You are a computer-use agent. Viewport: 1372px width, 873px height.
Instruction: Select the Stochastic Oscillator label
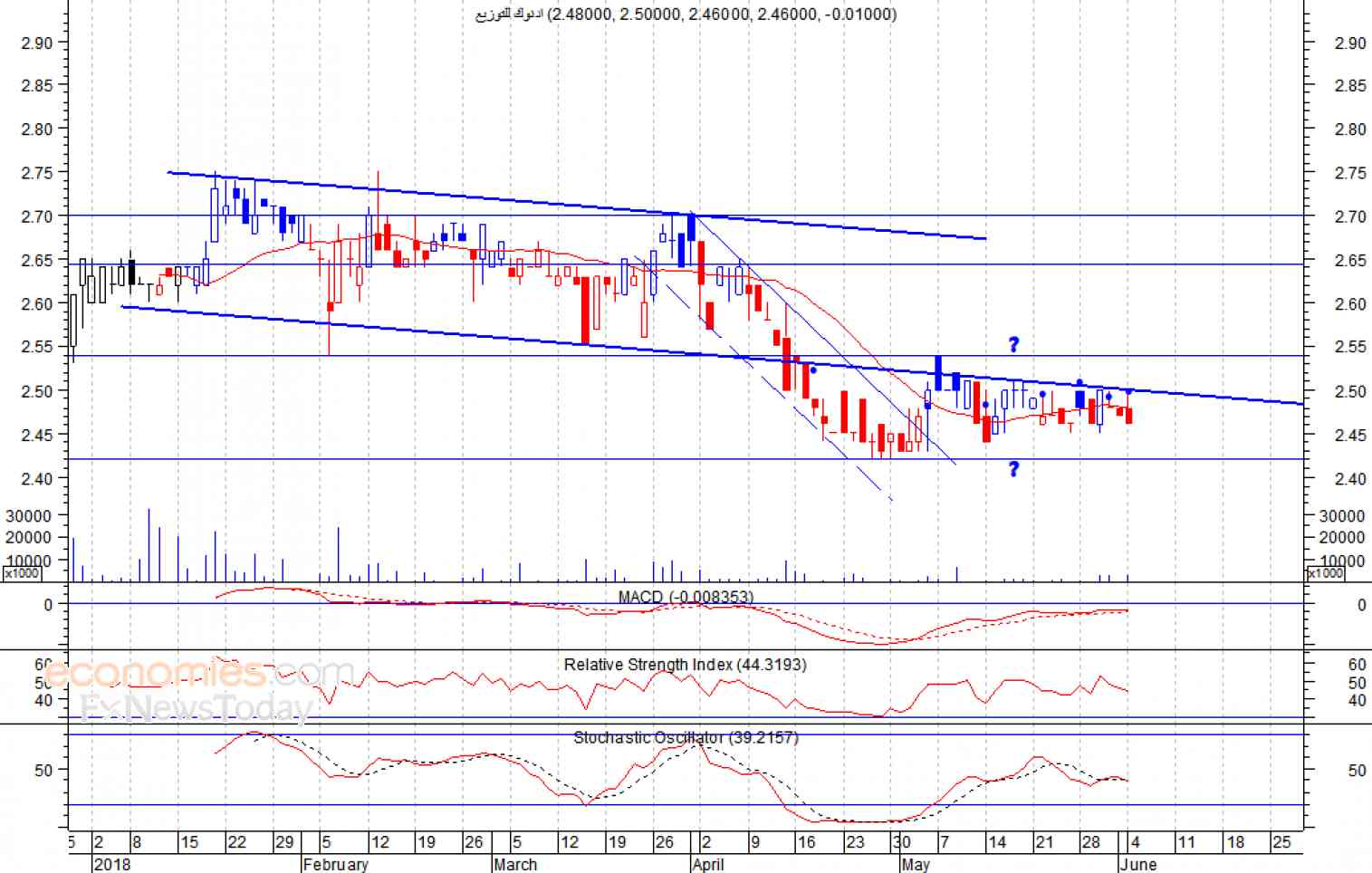click(x=686, y=738)
